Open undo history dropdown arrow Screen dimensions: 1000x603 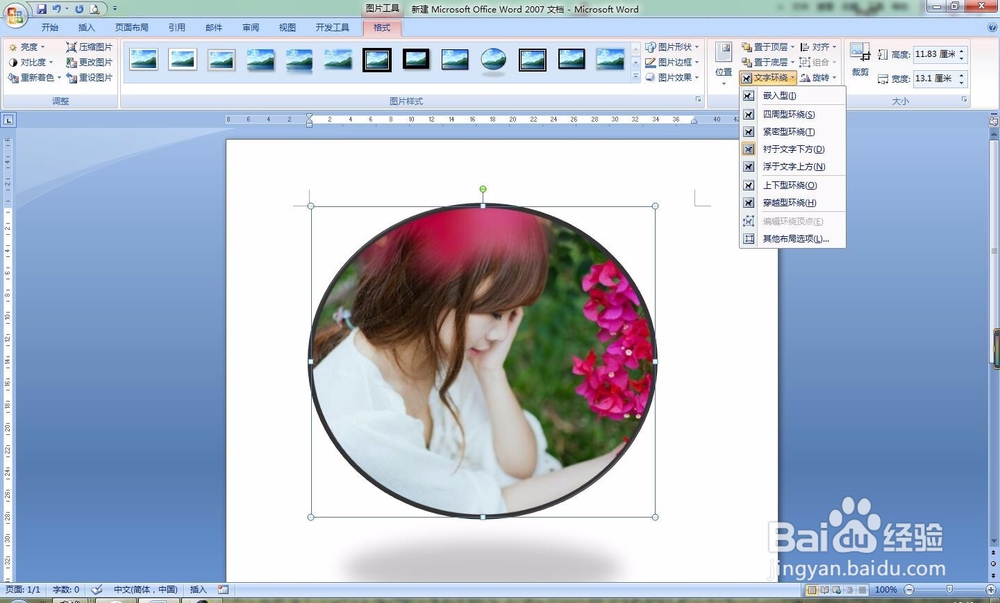[x=67, y=9]
